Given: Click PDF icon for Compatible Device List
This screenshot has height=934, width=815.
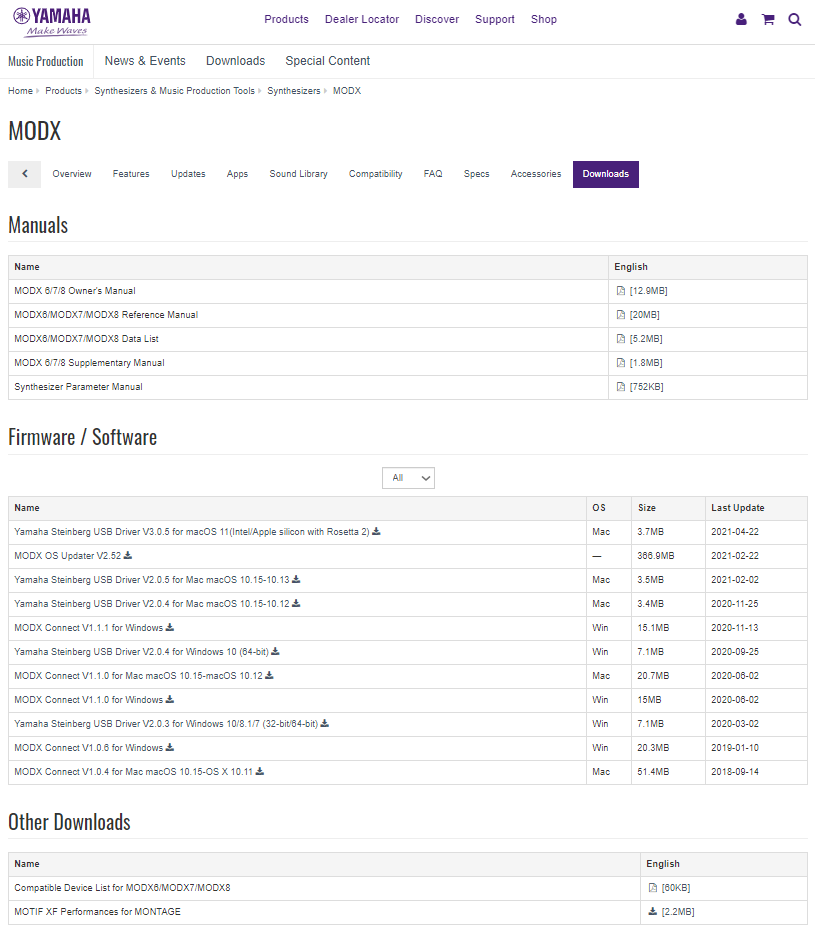Looking at the screenshot, I should coord(653,888).
